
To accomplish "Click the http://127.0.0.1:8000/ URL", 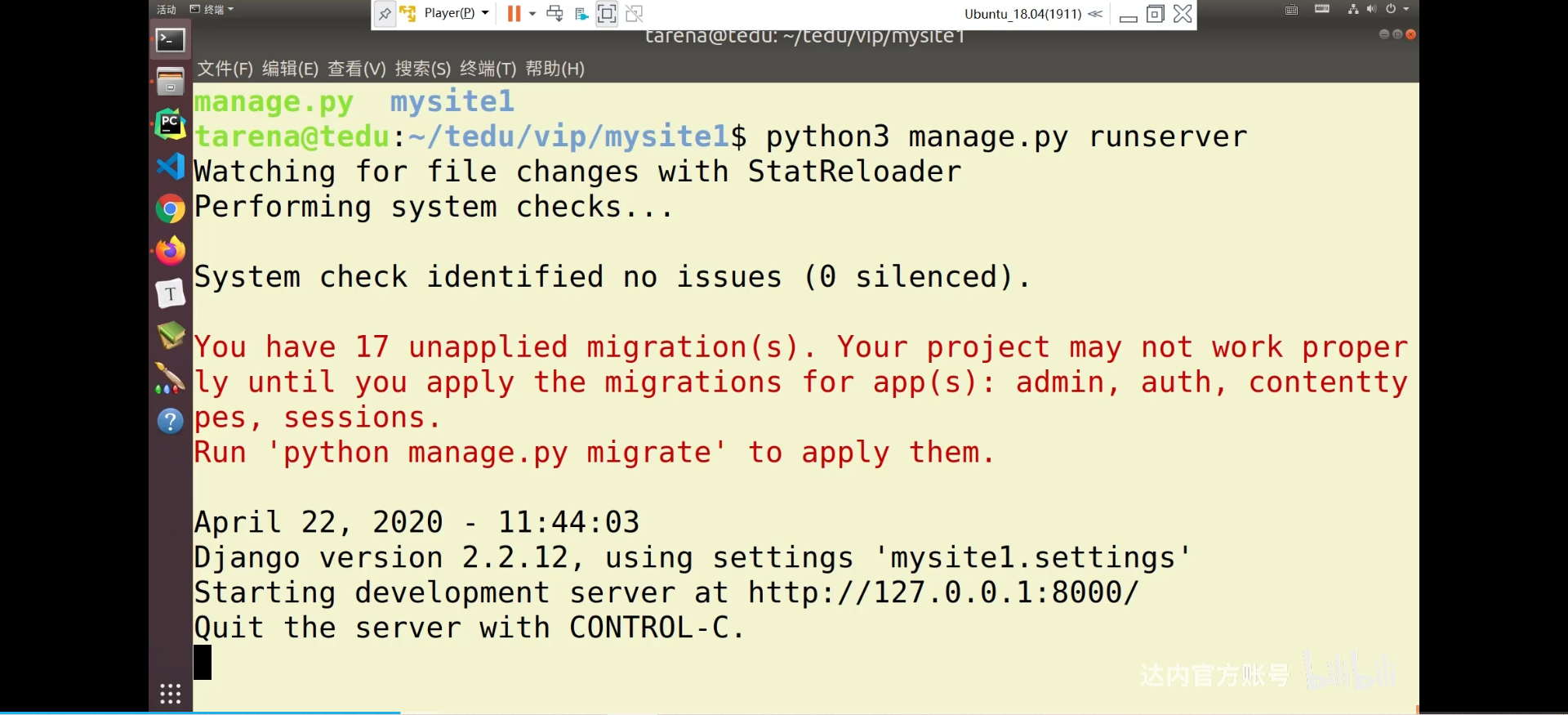I will pyautogui.click(x=943, y=592).
